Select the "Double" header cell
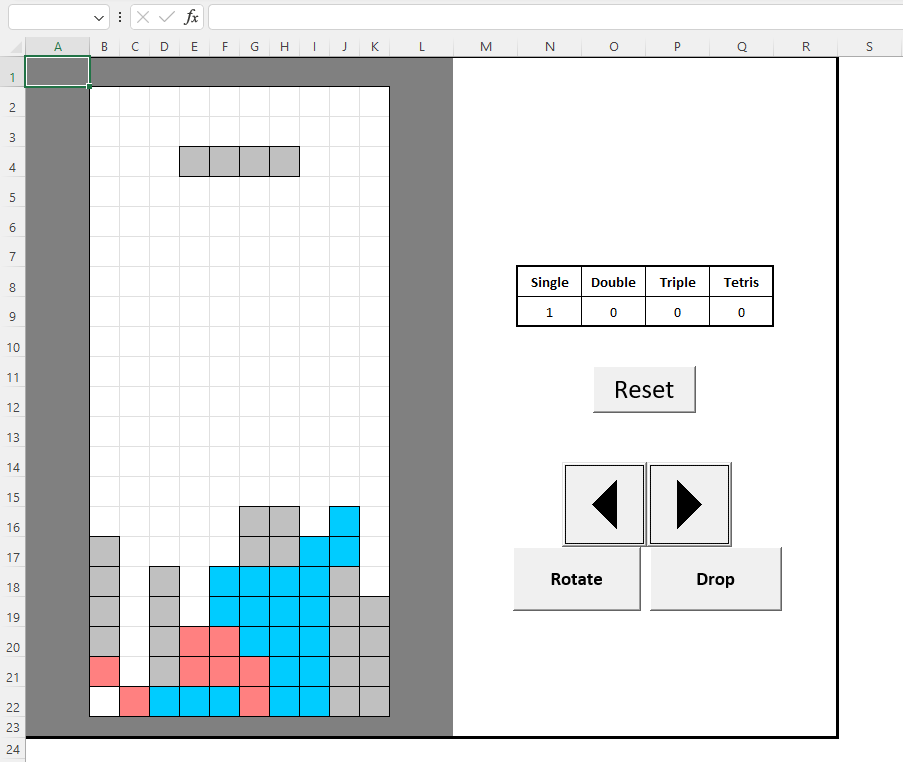The image size is (903, 762). 613,282
